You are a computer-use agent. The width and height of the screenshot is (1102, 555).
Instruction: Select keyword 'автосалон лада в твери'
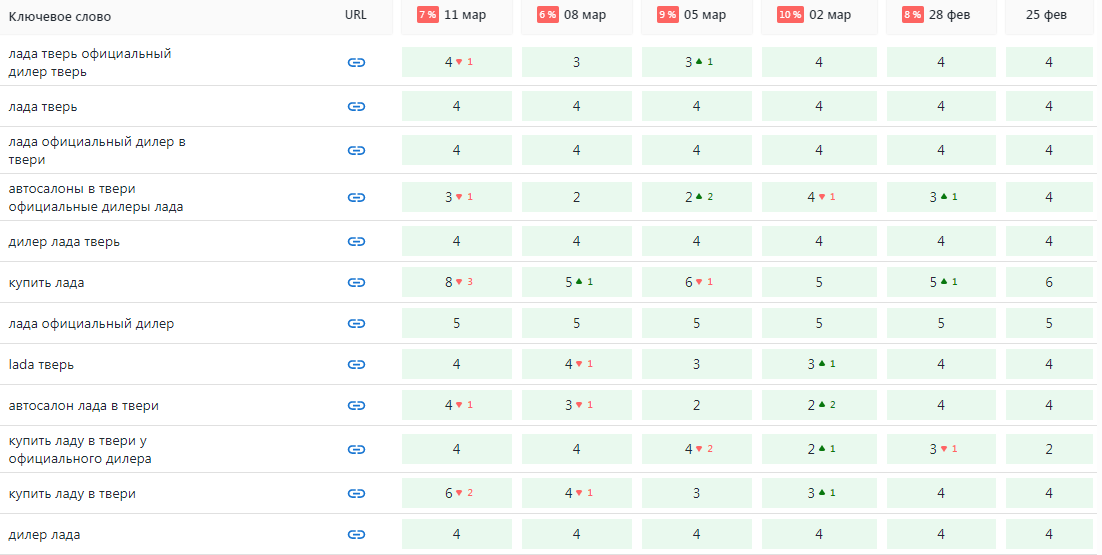pos(84,405)
